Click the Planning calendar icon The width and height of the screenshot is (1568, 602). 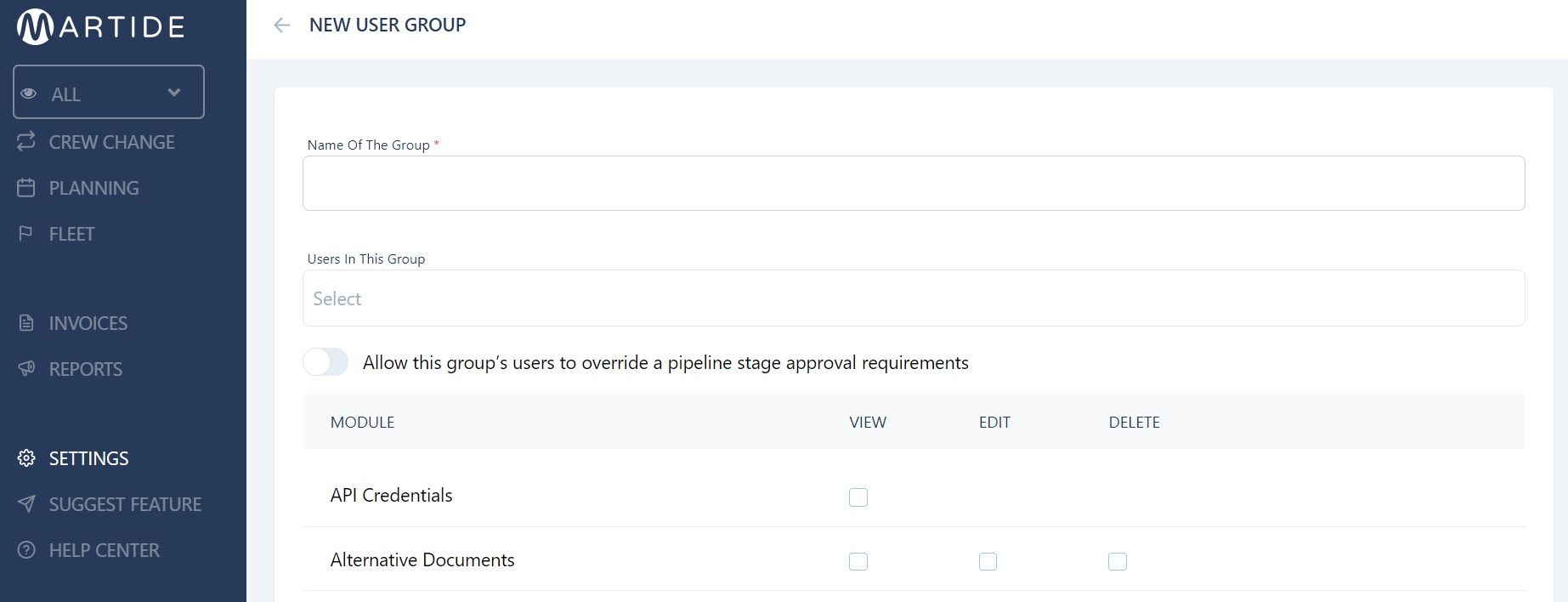pyautogui.click(x=26, y=188)
